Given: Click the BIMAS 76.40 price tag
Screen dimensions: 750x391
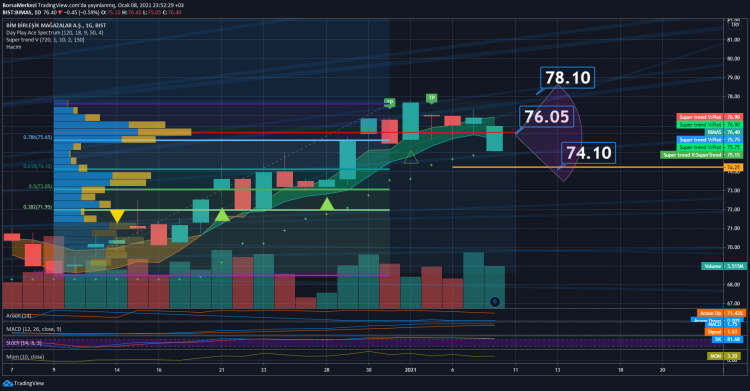Looking at the screenshot, I should pyautogui.click(x=724, y=132).
